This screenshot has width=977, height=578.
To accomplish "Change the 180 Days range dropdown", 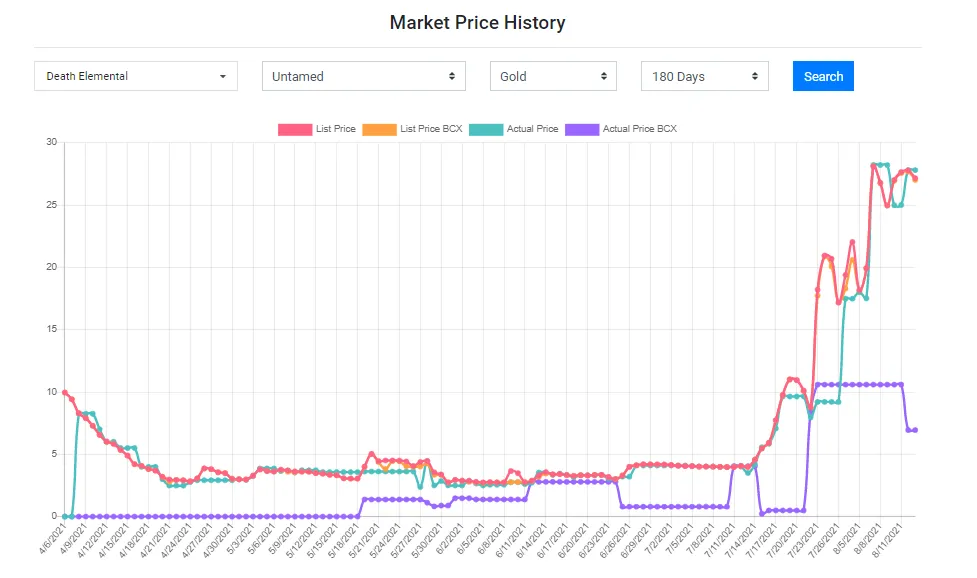I will (704, 77).
